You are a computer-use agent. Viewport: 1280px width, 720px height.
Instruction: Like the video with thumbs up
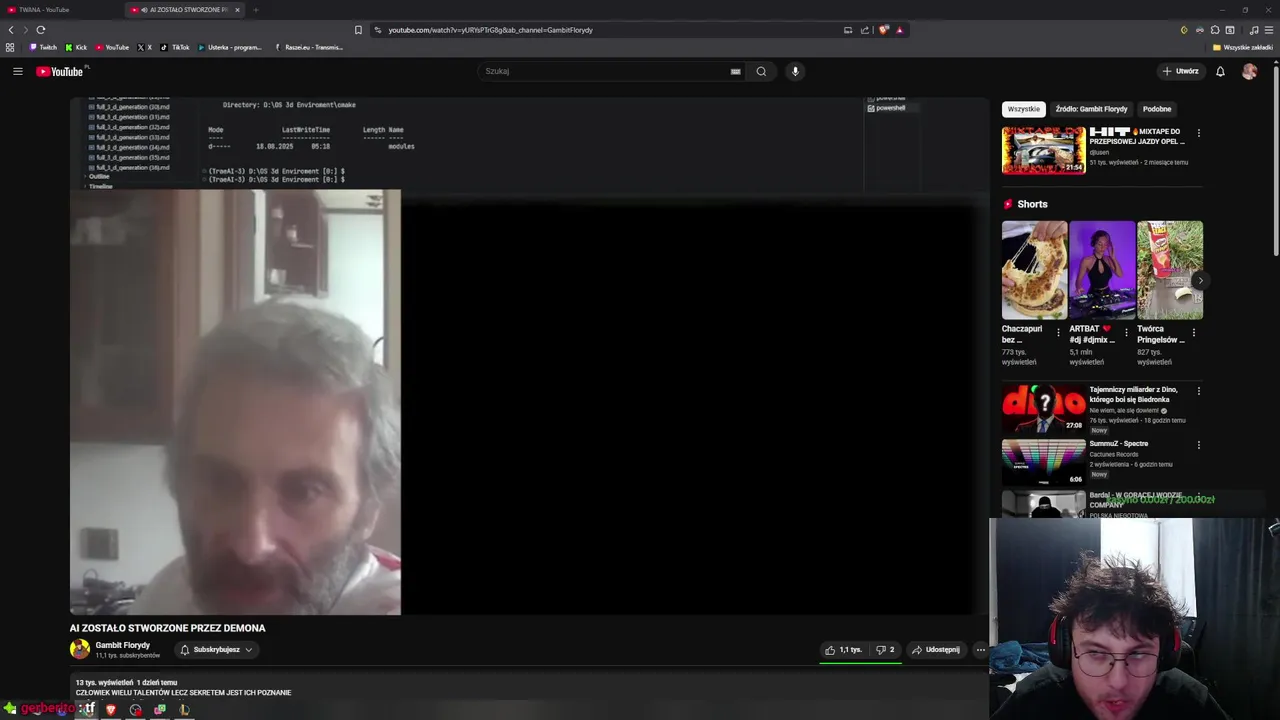843,650
